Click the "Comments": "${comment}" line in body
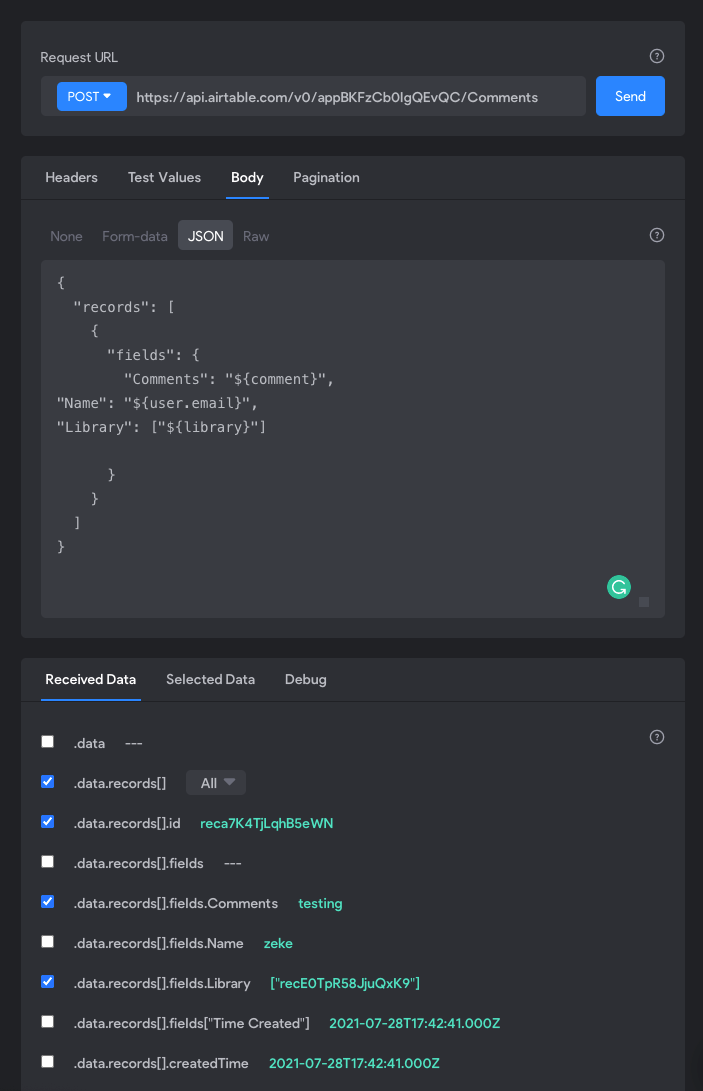The image size is (703, 1091). (x=229, y=379)
